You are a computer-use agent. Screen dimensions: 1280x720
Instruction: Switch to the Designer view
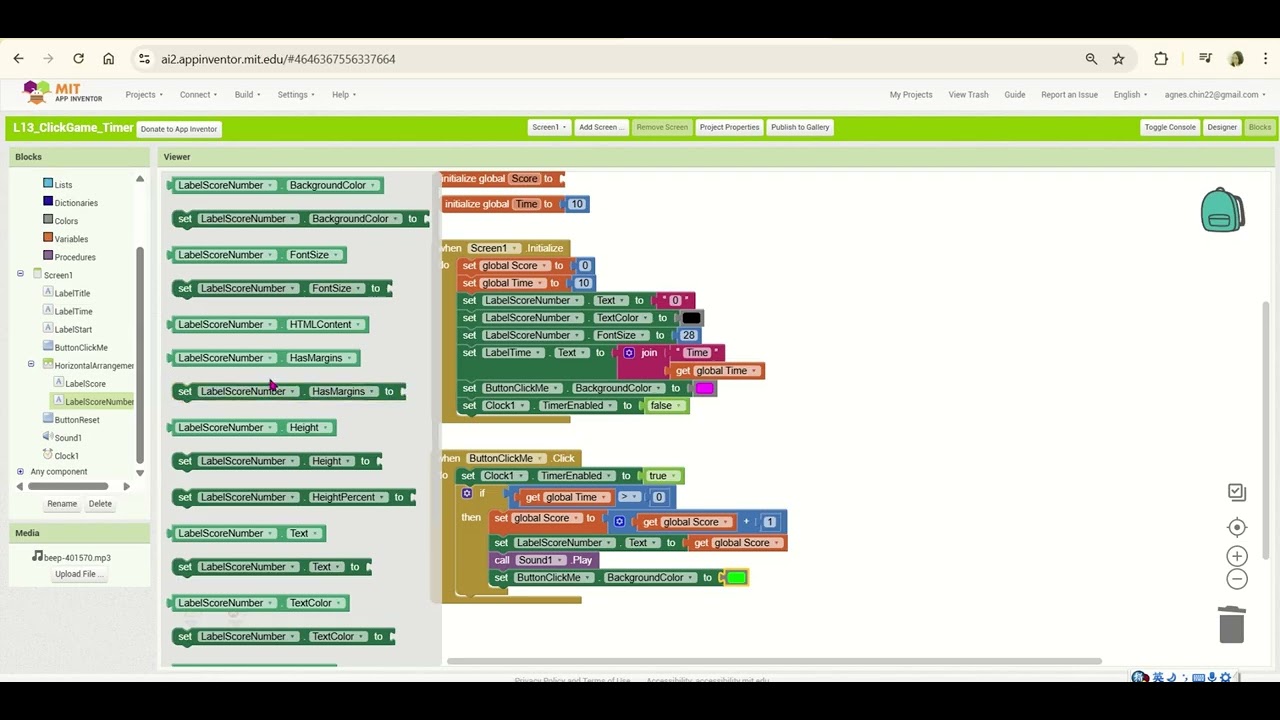(x=1222, y=127)
